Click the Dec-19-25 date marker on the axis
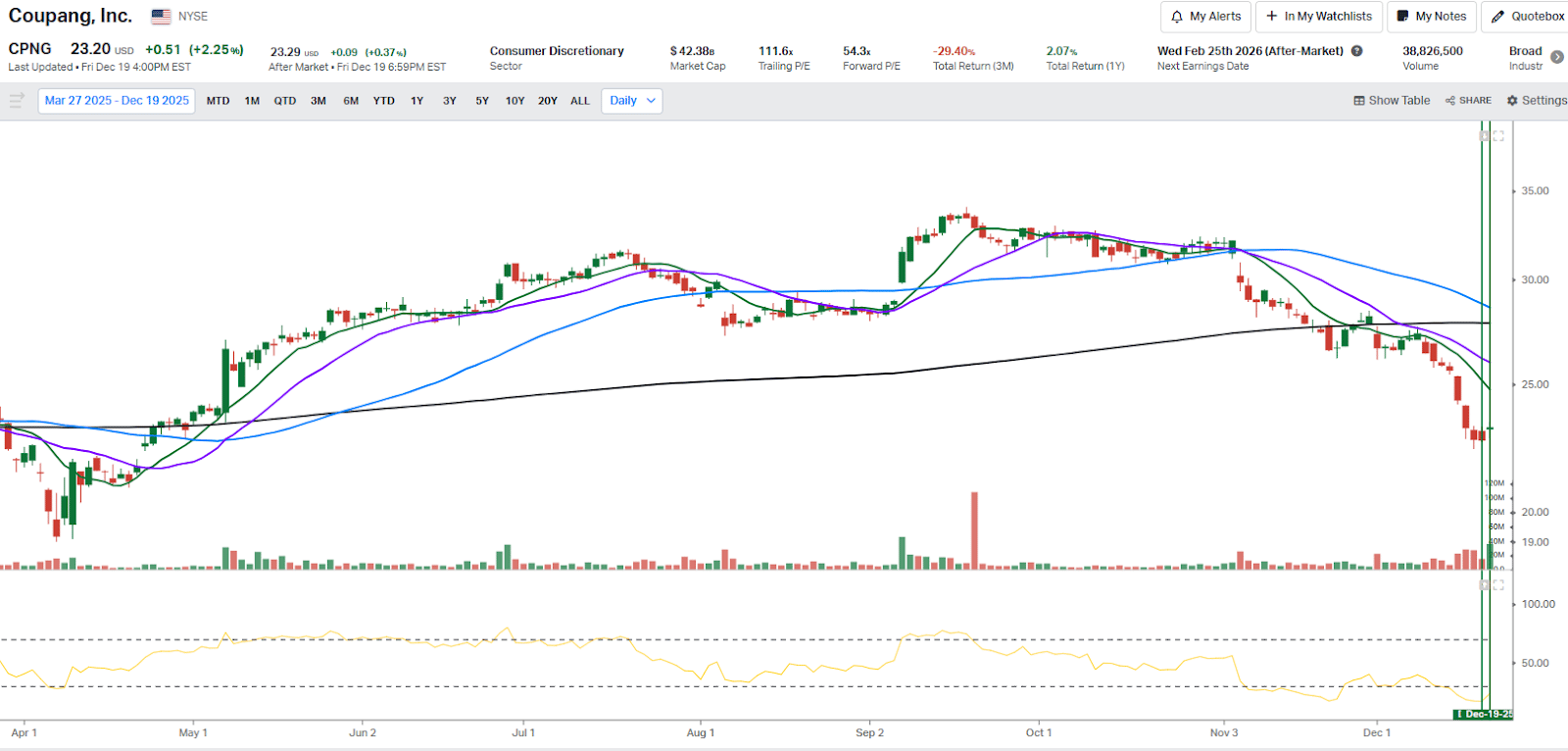This screenshot has height=751, width=1568. coord(1484,714)
